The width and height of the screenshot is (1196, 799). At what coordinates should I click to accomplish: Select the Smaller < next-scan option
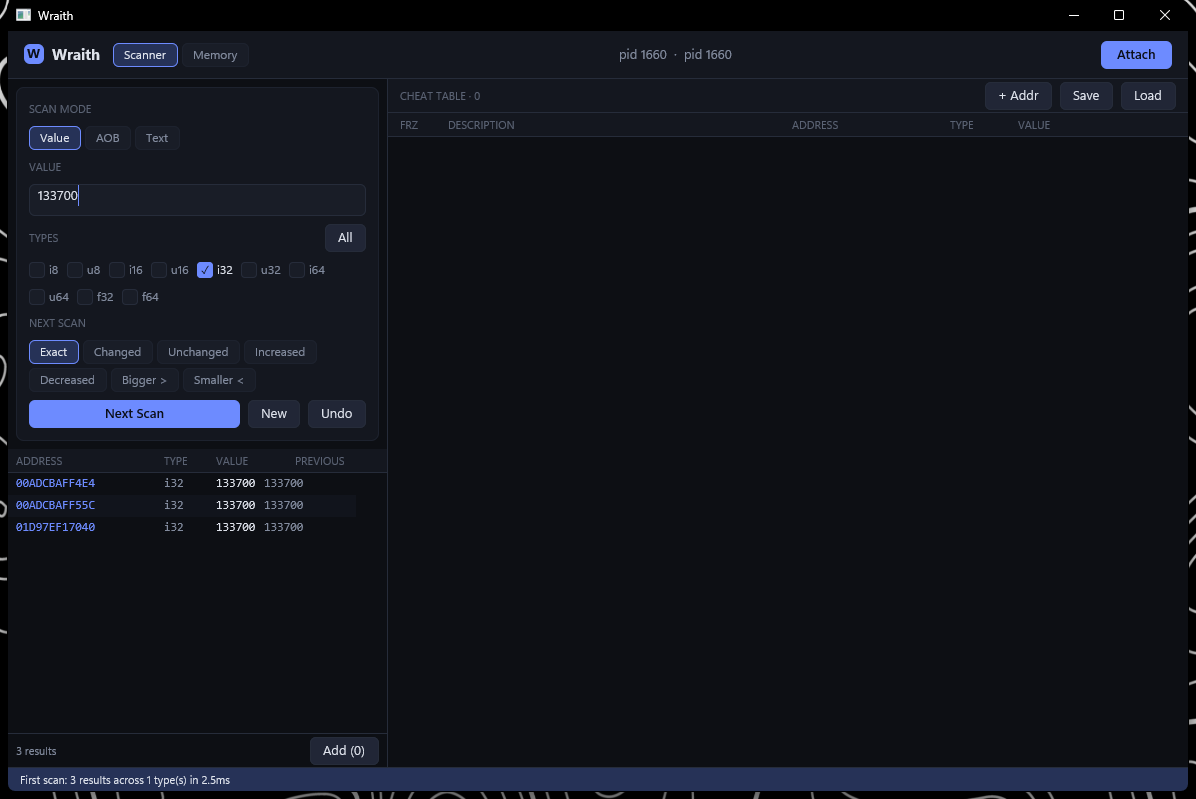point(219,380)
